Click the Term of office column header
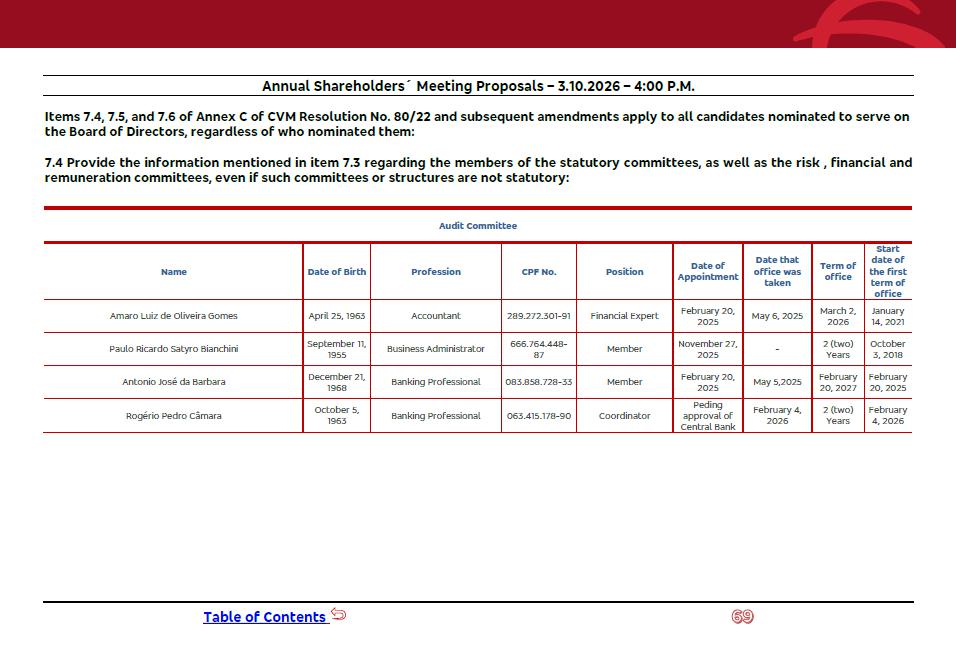The height and width of the screenshot is (671, 956). 838,272
